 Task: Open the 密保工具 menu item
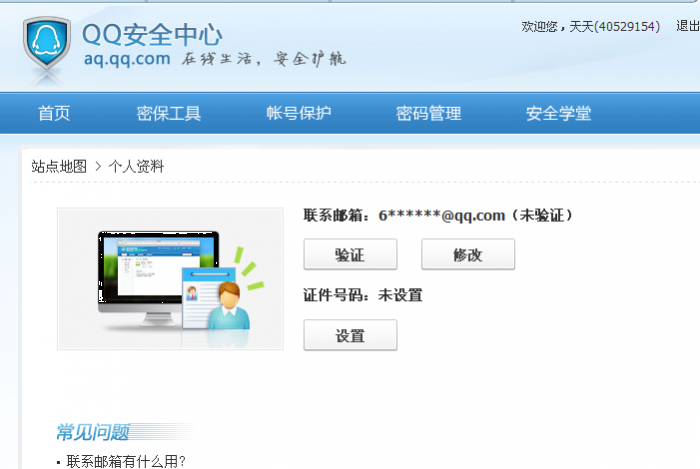click(x=169, y=113)
